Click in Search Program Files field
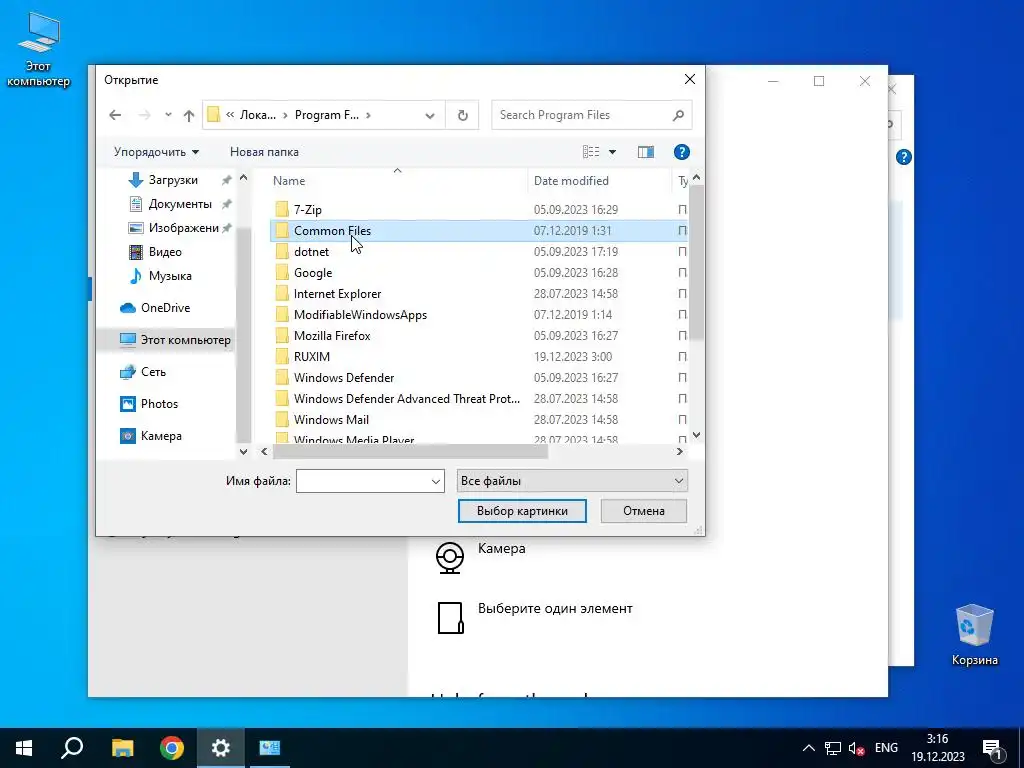 tap(581, 115)
